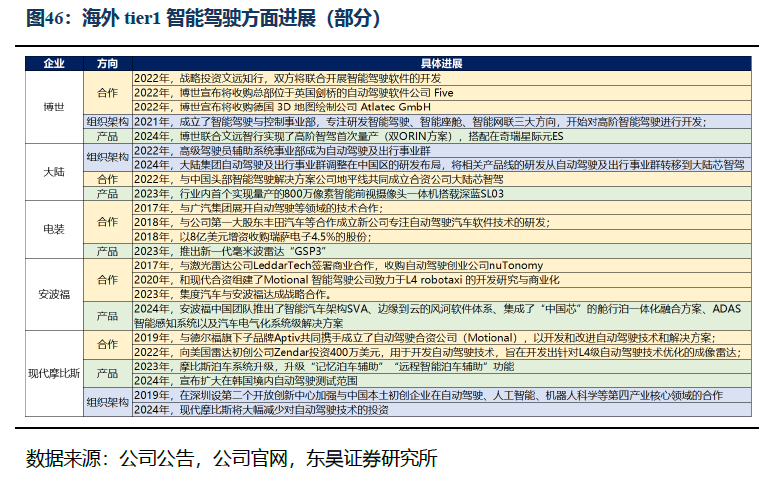Click the 现代摩比斯 company cell
This screenshot has width=771, height=483.
[54, 373]
